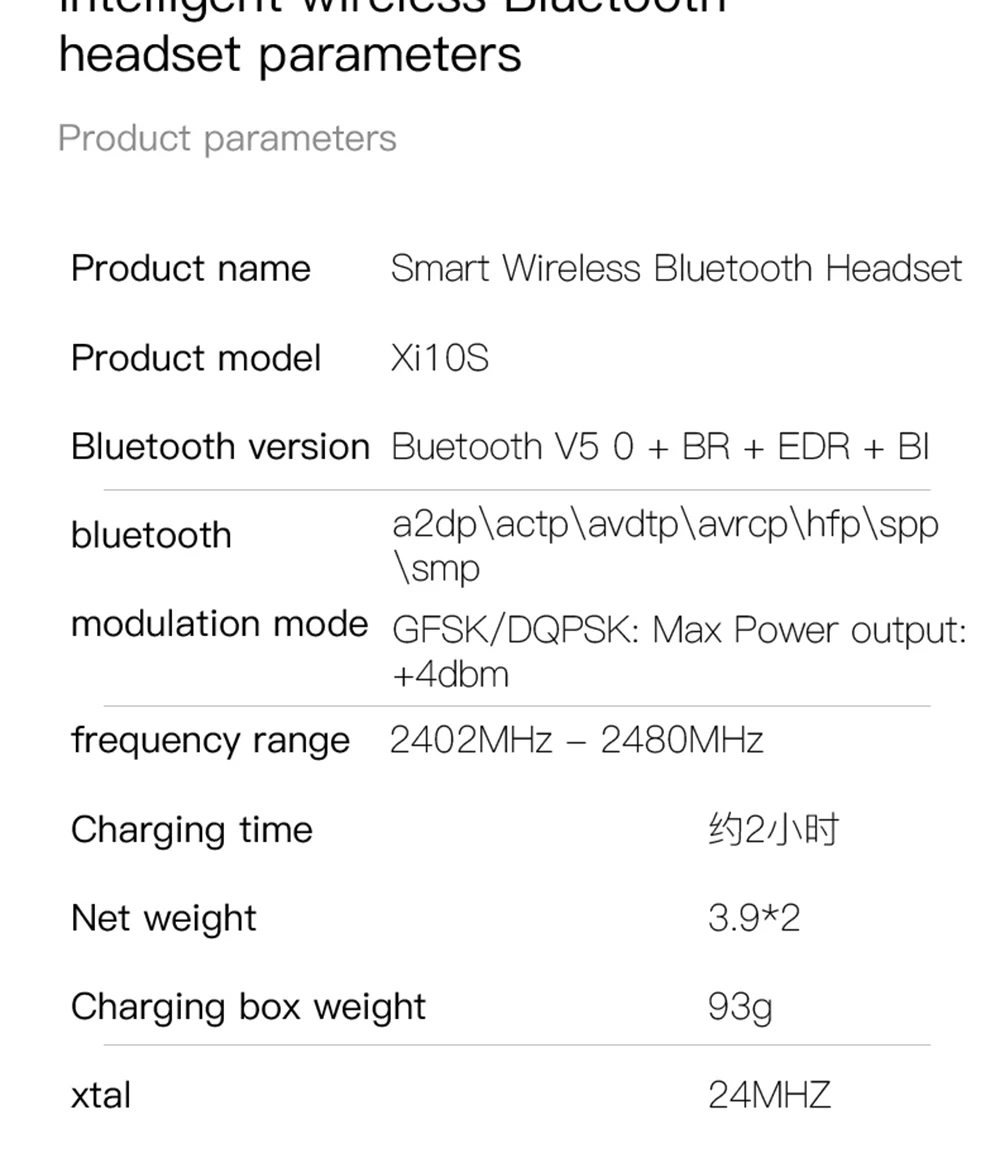Select the 'Product parameters' subtitle
This screenshot has height=1172, width=1000.
[227, 139]
